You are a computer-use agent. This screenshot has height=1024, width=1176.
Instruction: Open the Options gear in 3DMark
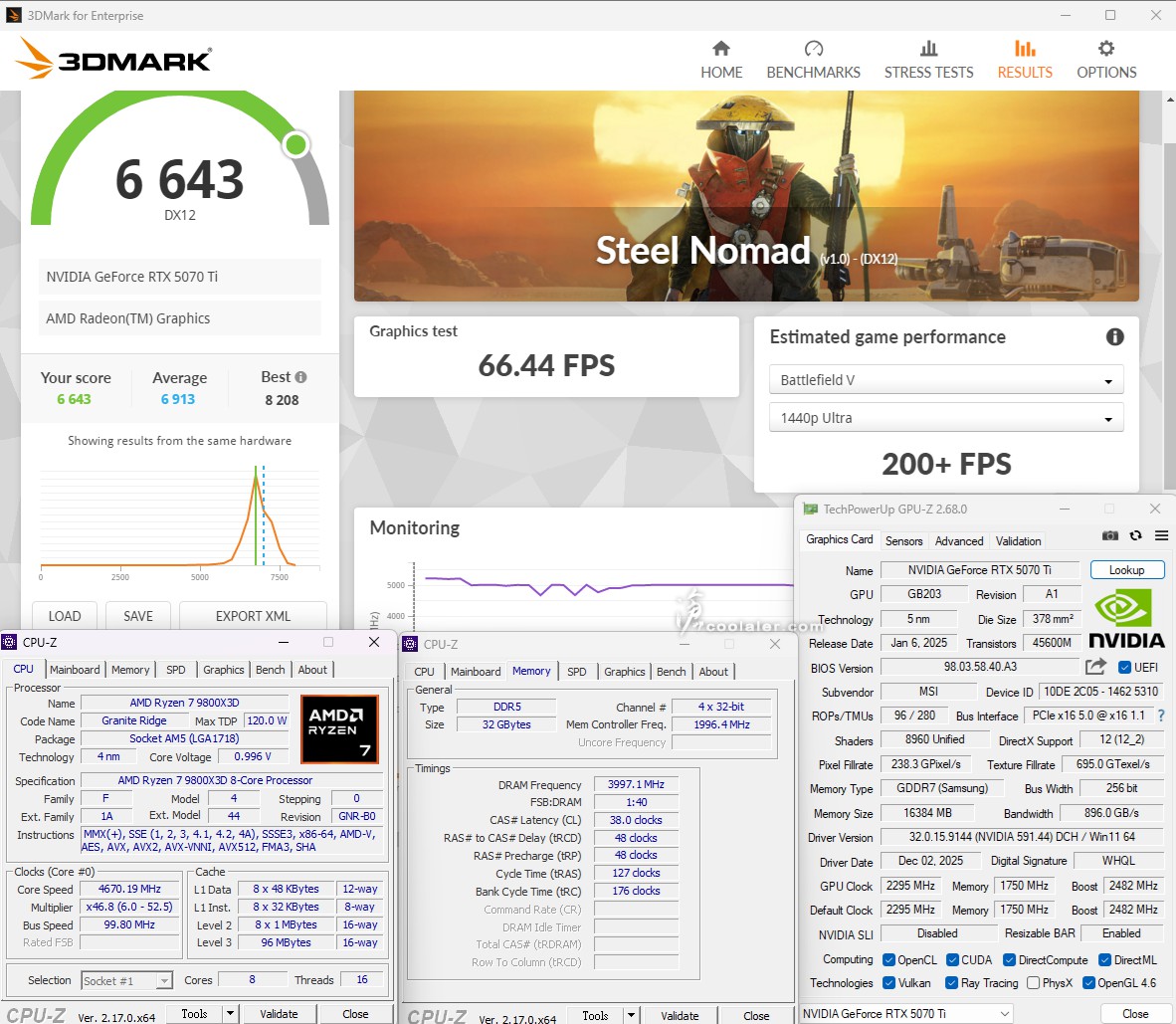coord(1105,49)
